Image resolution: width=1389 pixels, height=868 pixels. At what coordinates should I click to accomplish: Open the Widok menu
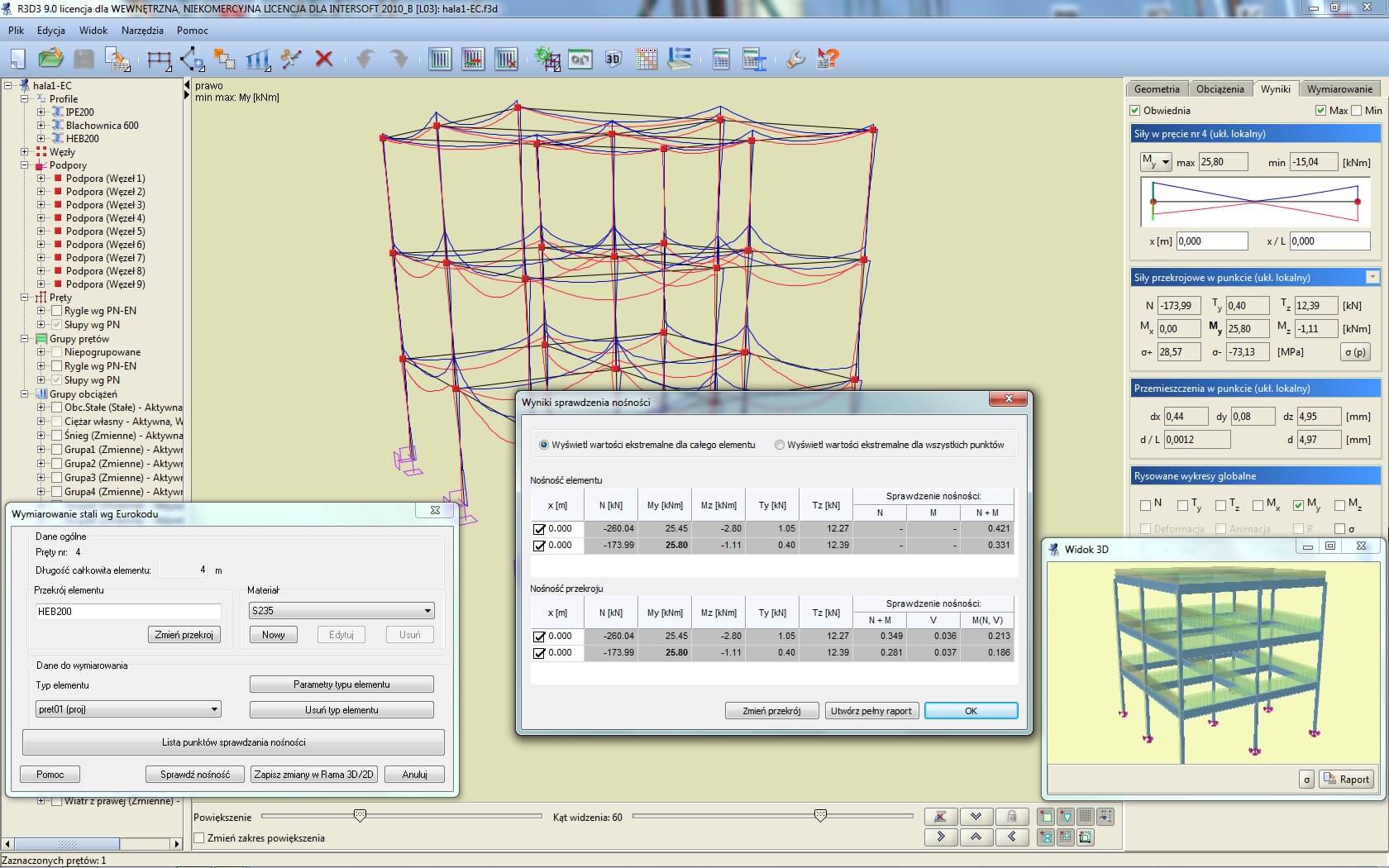[93, 30]
